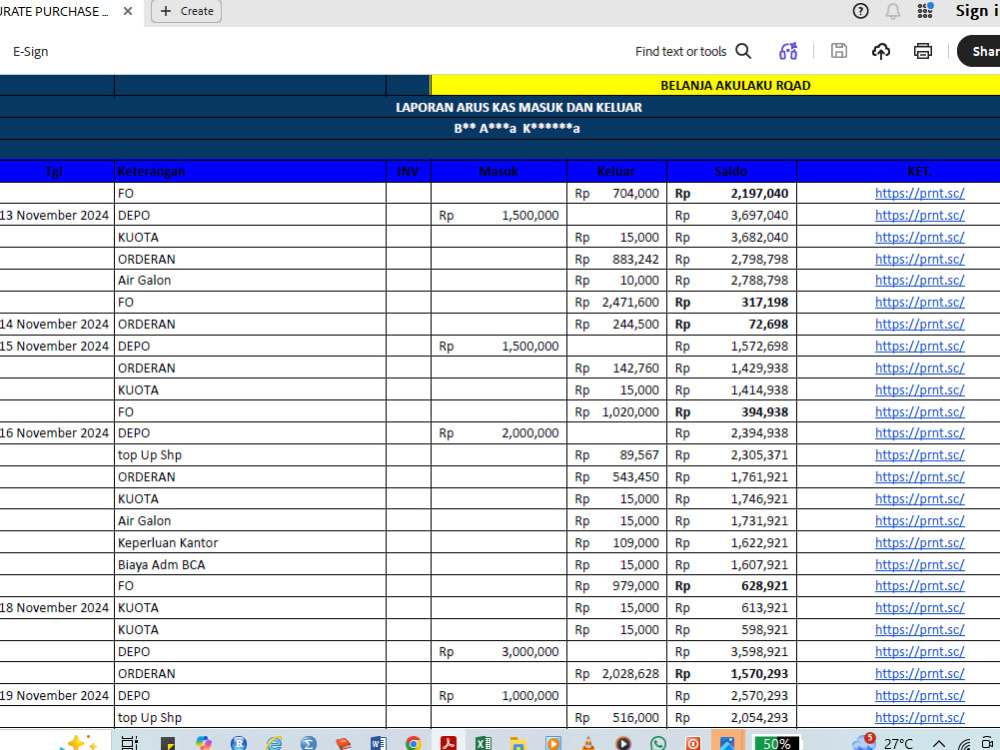Open the Help question mark icon
Screen dimensions: 1000x750
click(x=860, y=11)
